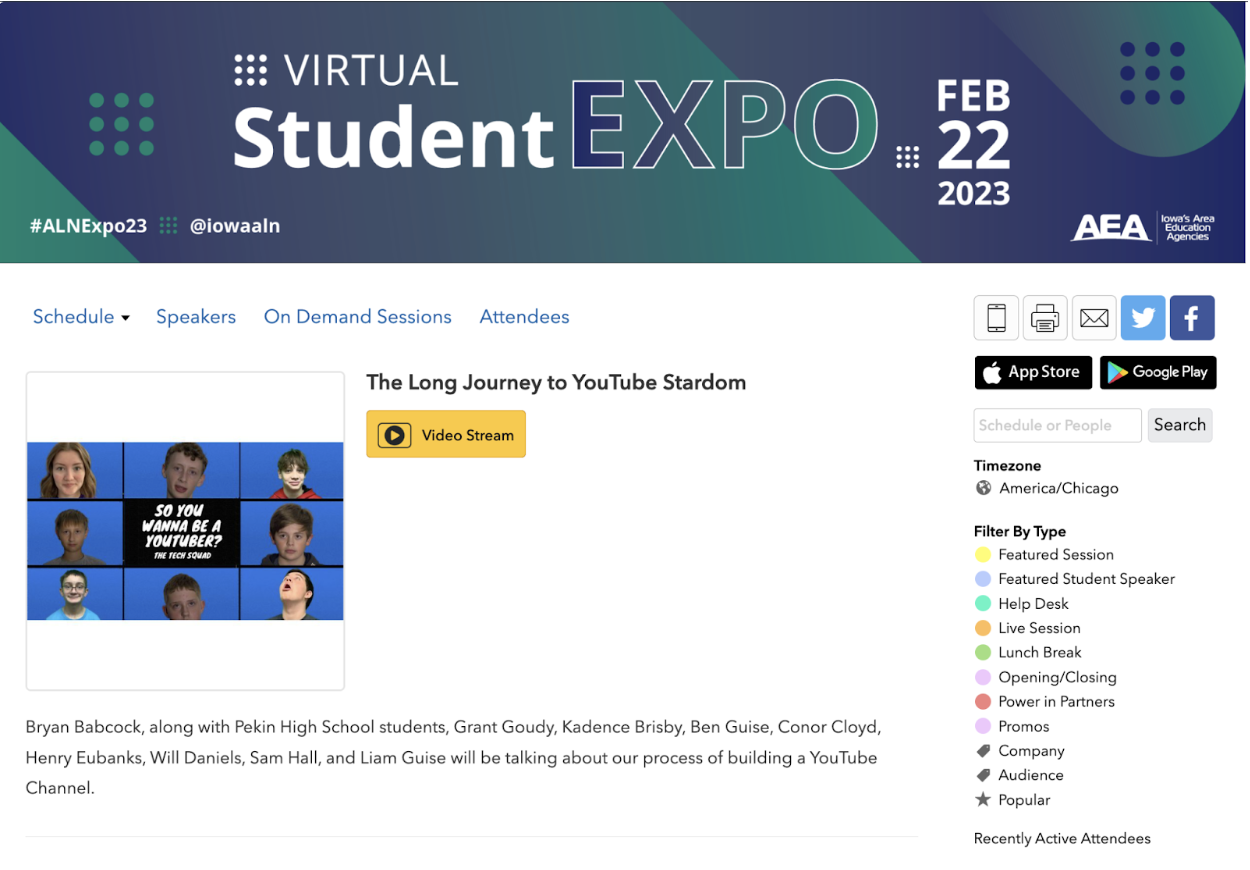Click orange Live Session color dot
The image size is (1250, 870).
tap(983, 628)
